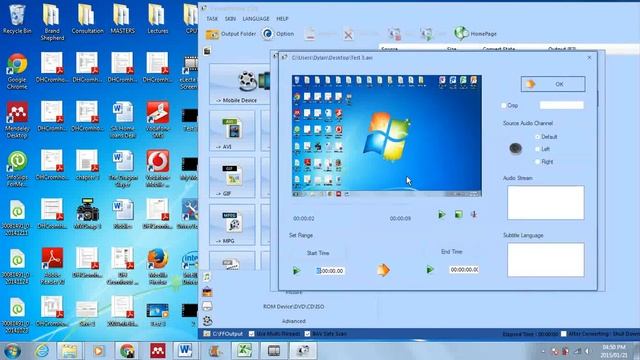Open the HELP menu
640x360 pixels.
[x=282, y=19]
